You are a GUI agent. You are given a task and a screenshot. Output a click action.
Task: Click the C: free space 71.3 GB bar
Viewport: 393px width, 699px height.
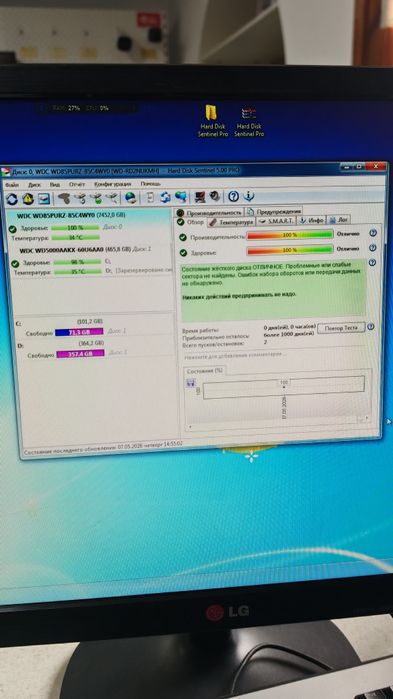79,332
